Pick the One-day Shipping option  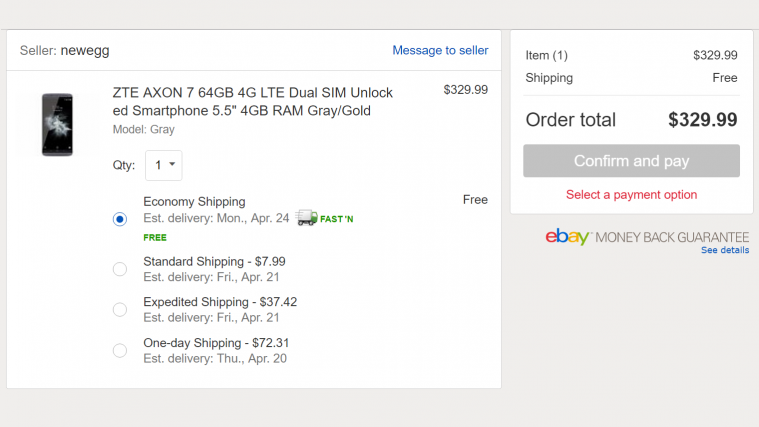point(120,350)
